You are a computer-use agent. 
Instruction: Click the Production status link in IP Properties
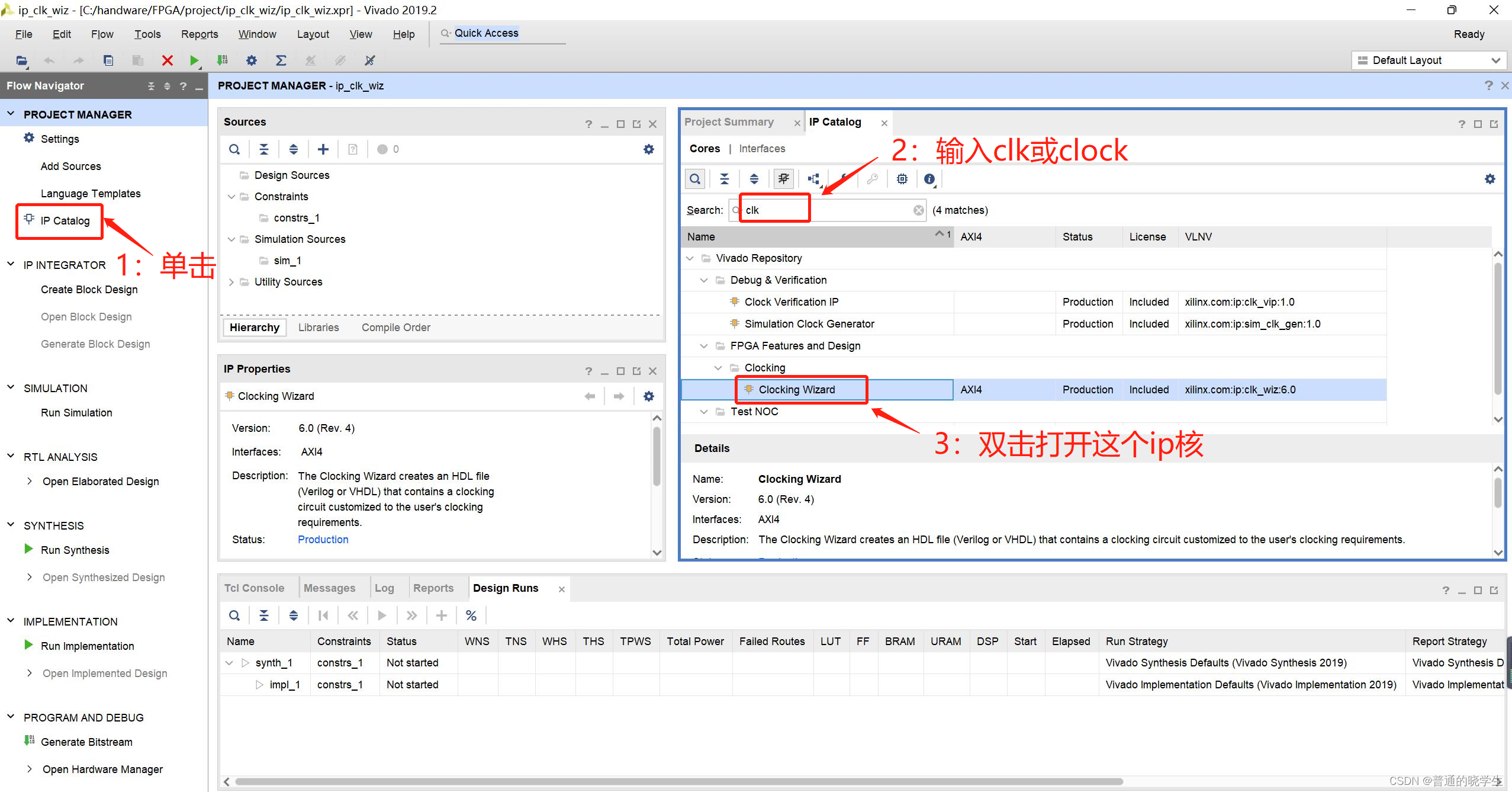pyautogui.click(x=323, y=539)
